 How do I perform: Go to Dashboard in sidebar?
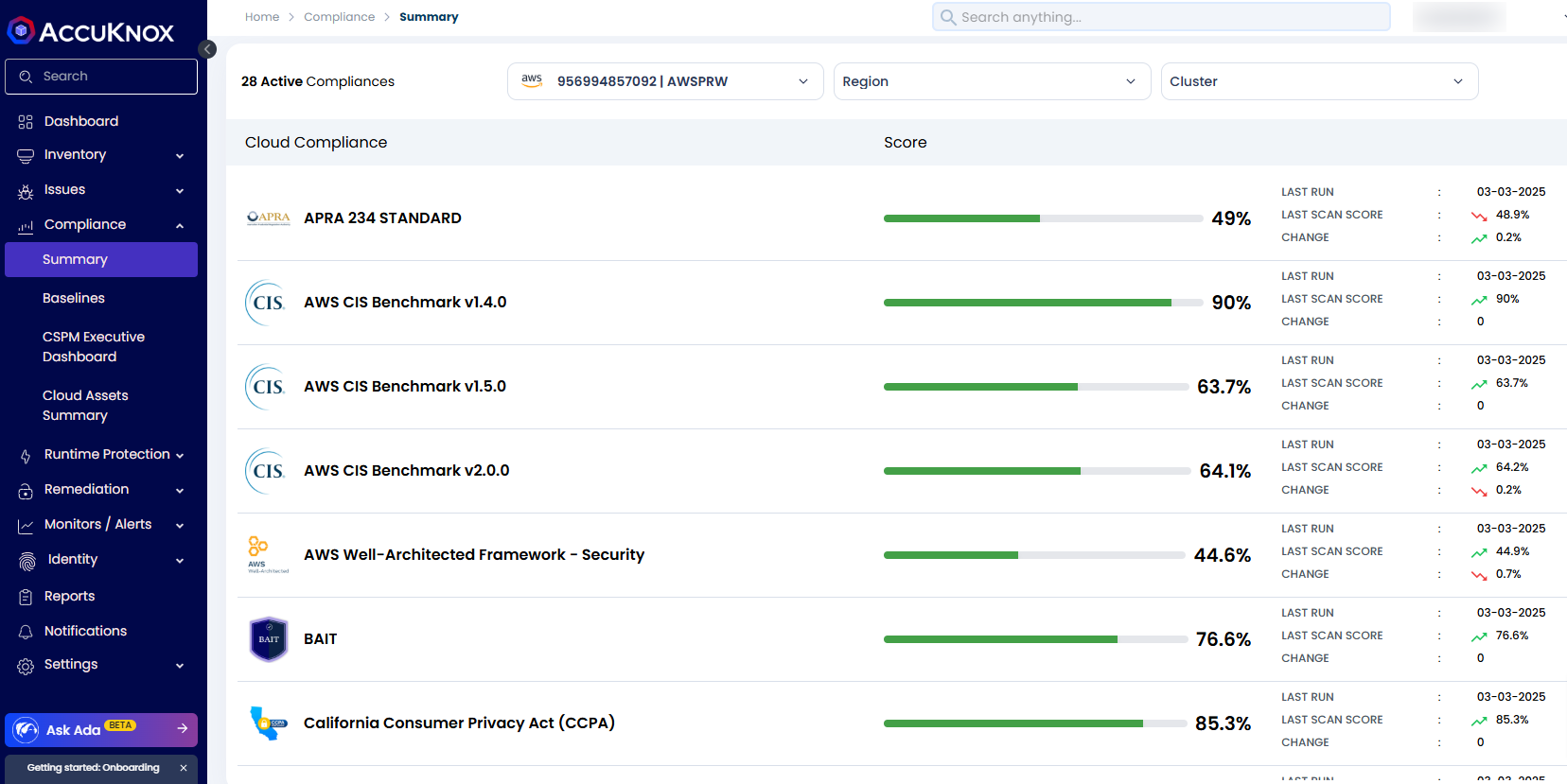click(81, 121)
